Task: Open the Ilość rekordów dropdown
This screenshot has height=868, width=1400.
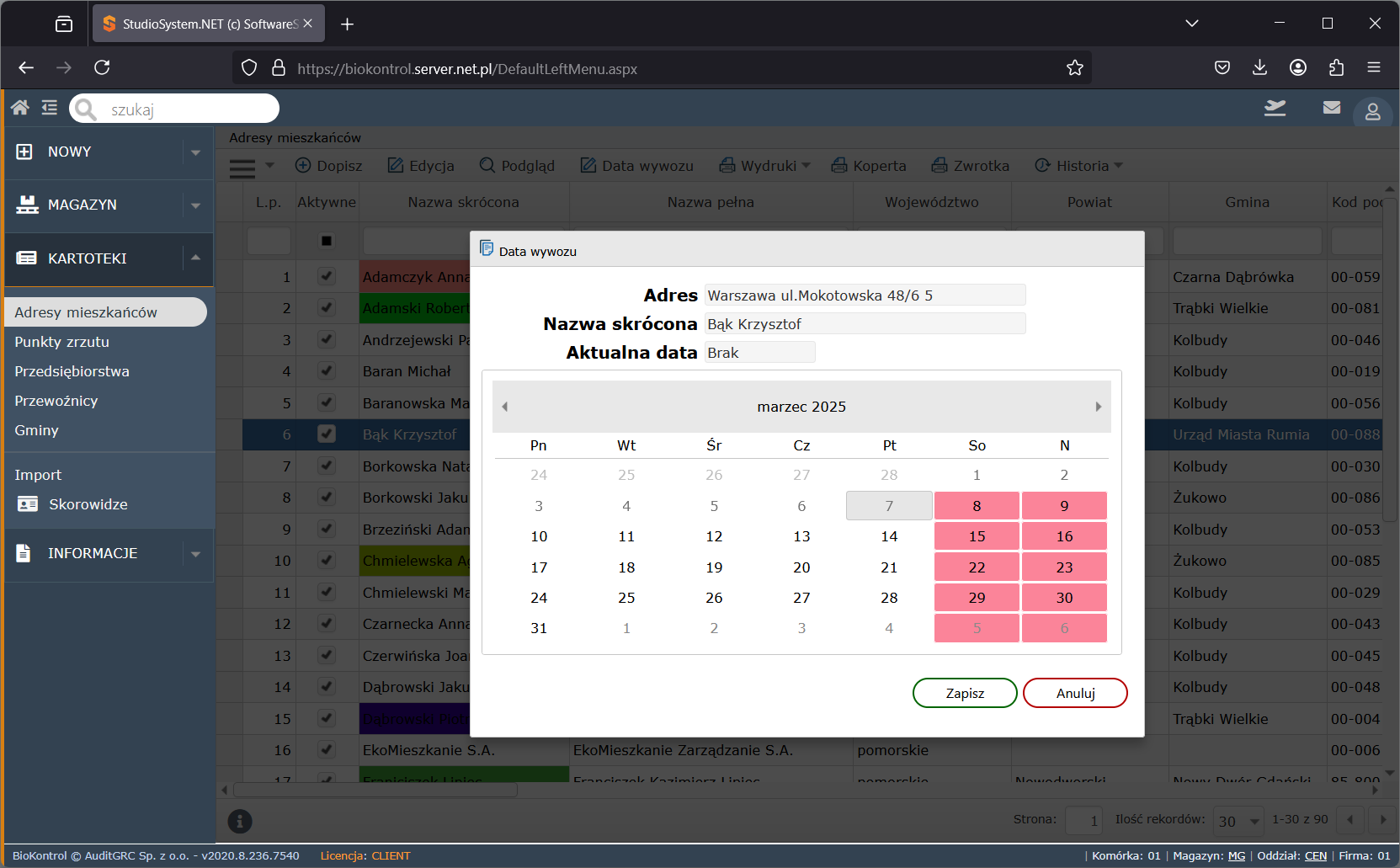Action: [x=1240, y=820]
